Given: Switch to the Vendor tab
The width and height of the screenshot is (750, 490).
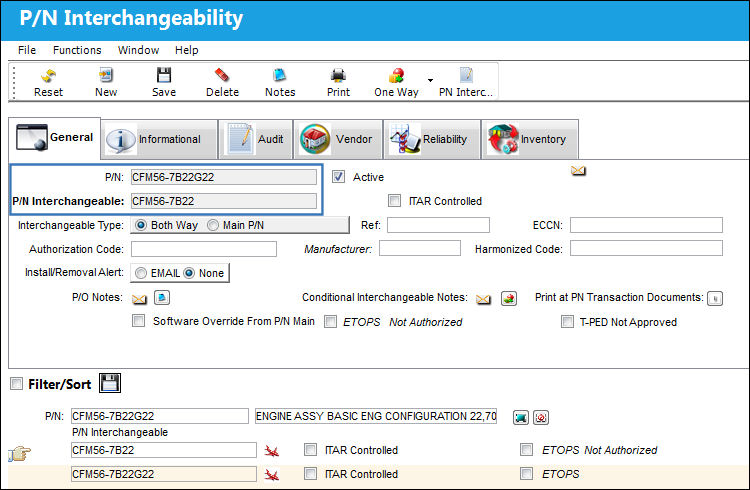Looking at the screenshot, I should [338, 139].
